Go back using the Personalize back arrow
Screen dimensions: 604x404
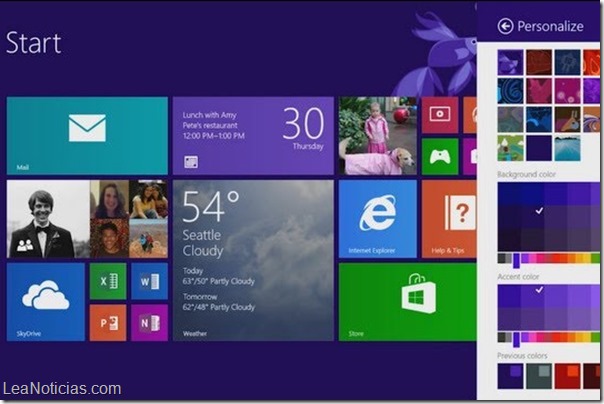pyautogui.click(x=505, y=26)
